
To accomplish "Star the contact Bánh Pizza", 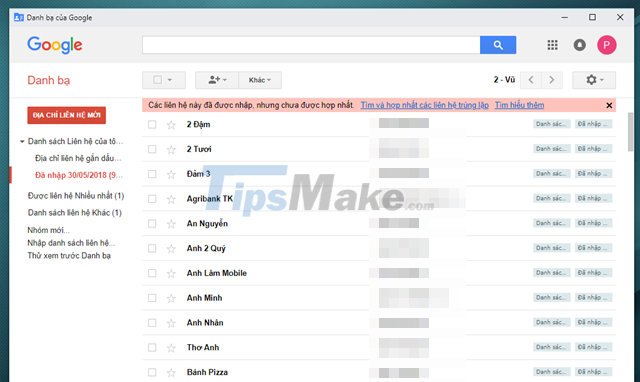I will pos(171,373).
